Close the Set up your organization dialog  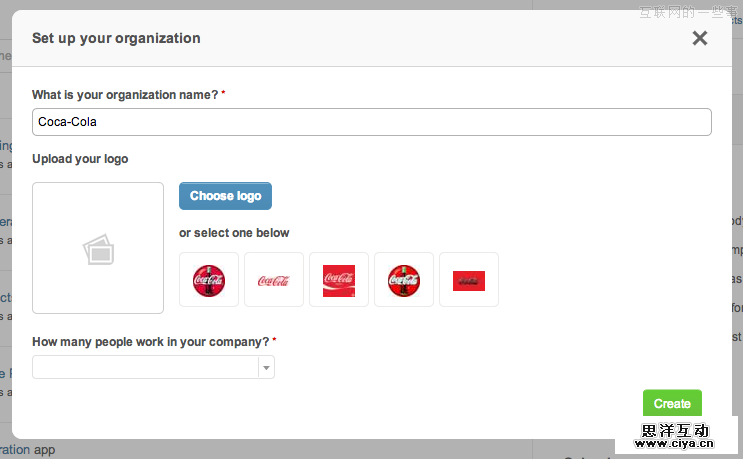click(x=699, y=38)
